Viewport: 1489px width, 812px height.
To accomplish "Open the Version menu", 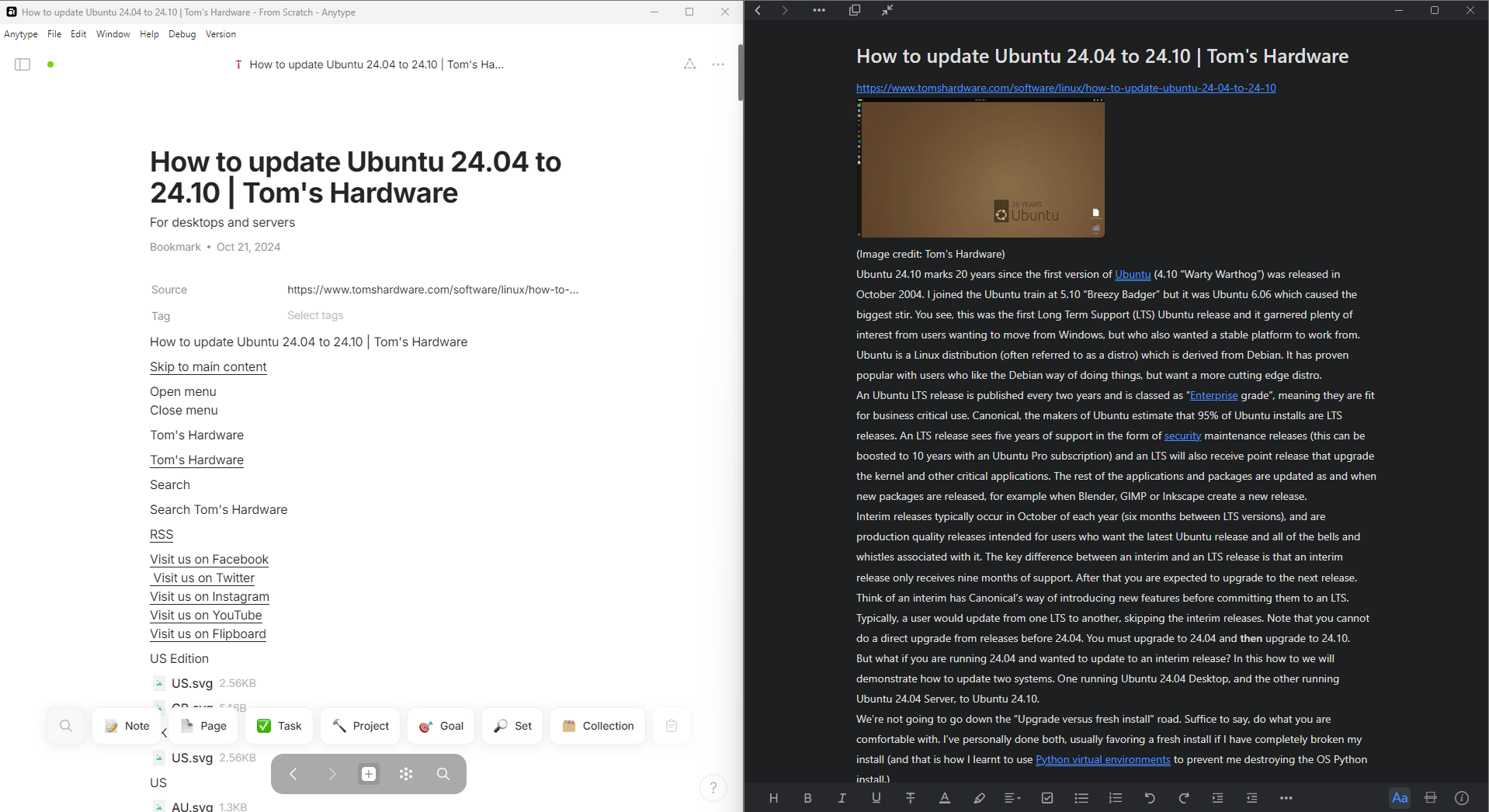I will (220, 34).
